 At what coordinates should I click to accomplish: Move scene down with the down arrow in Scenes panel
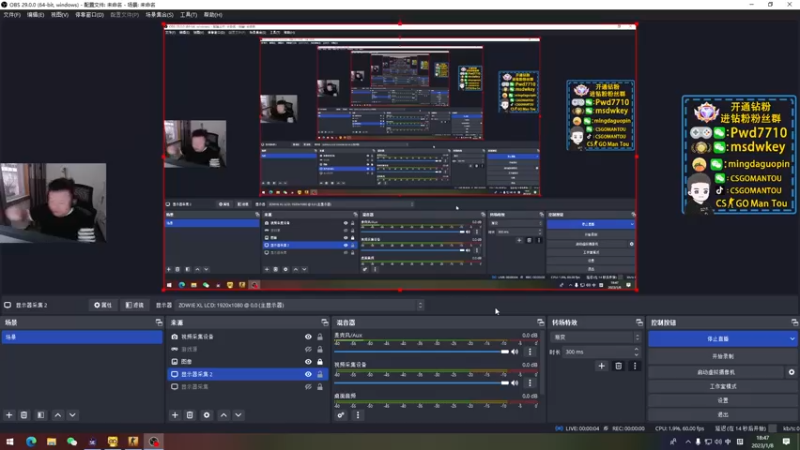72,415
